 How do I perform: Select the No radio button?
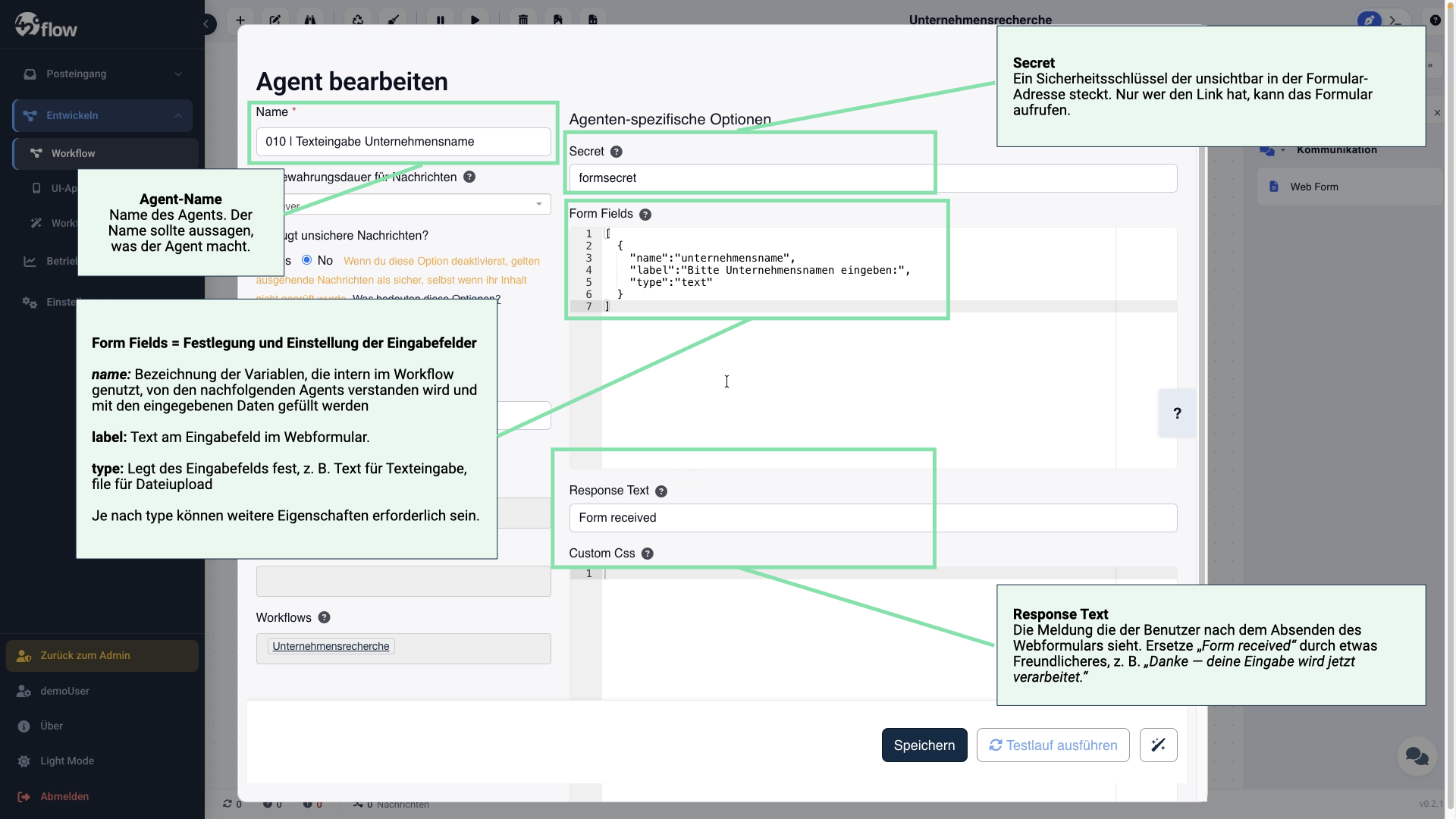307,260
